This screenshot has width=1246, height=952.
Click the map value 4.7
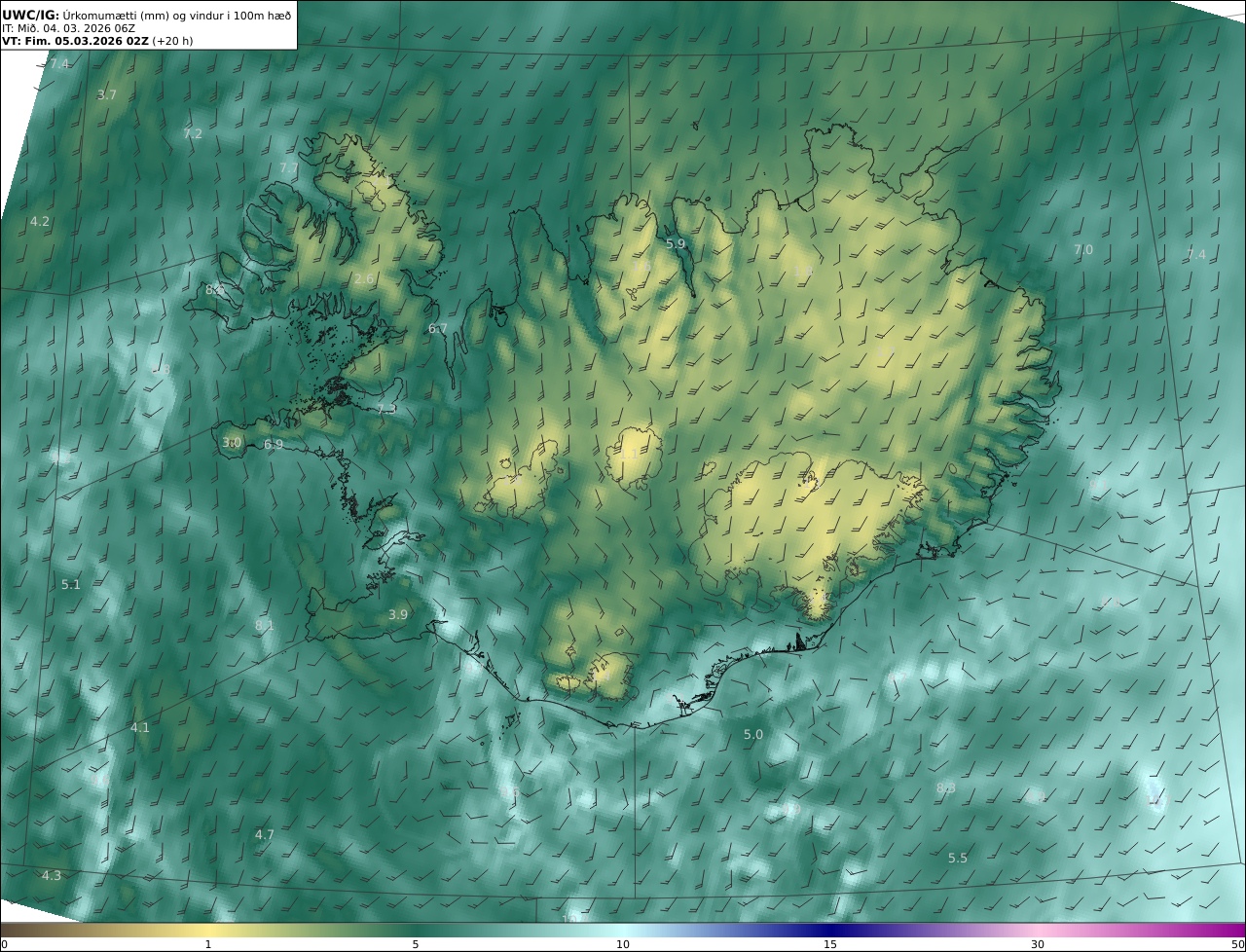point(265,834)
